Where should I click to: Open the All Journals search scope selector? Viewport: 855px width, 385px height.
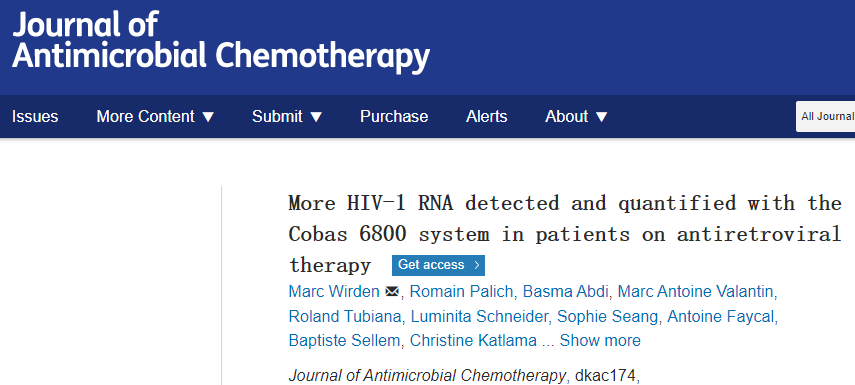tap(826, 116)
